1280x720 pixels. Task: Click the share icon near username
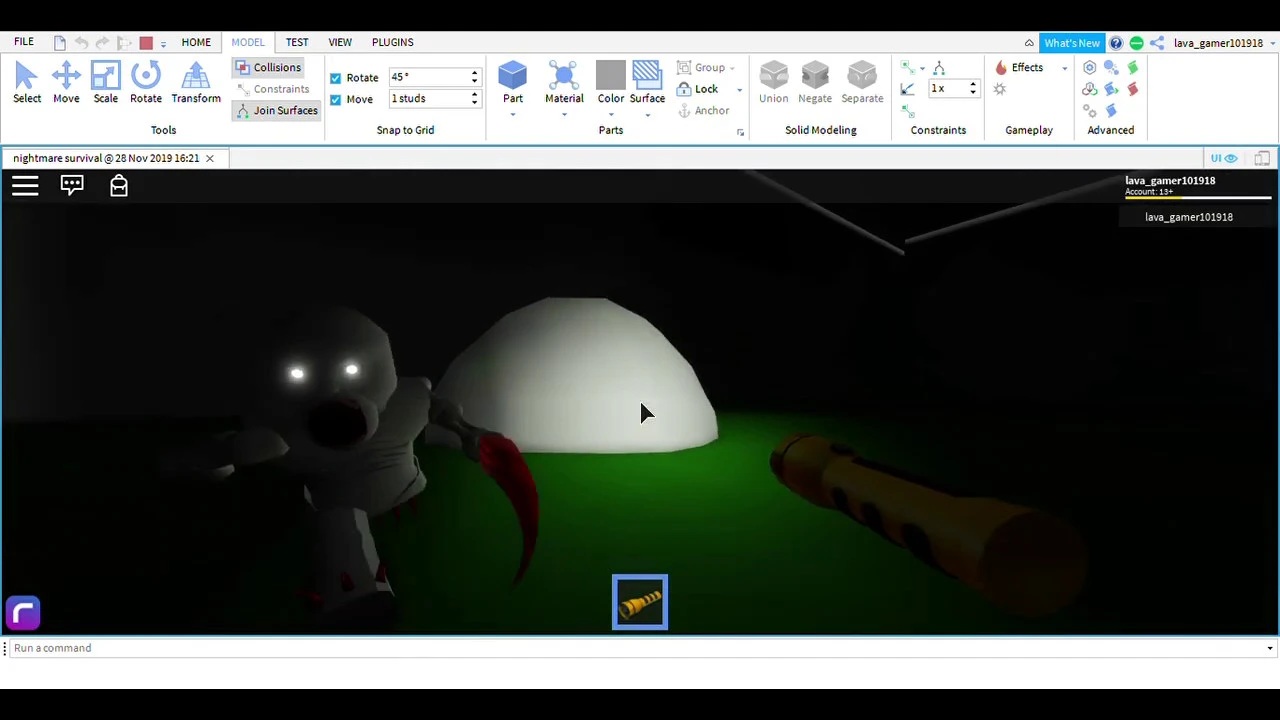[x=1157, y=43]
